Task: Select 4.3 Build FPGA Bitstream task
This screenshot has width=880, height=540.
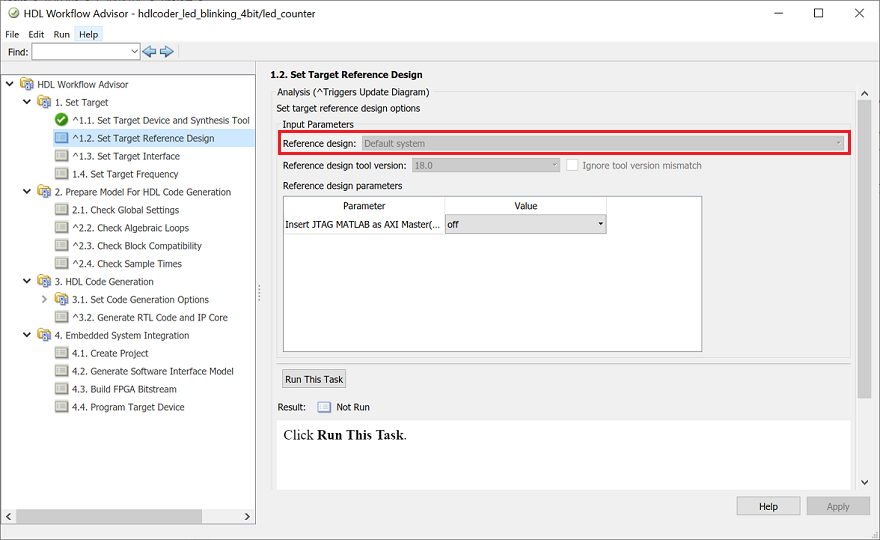Action: click(x=124, y=389)
